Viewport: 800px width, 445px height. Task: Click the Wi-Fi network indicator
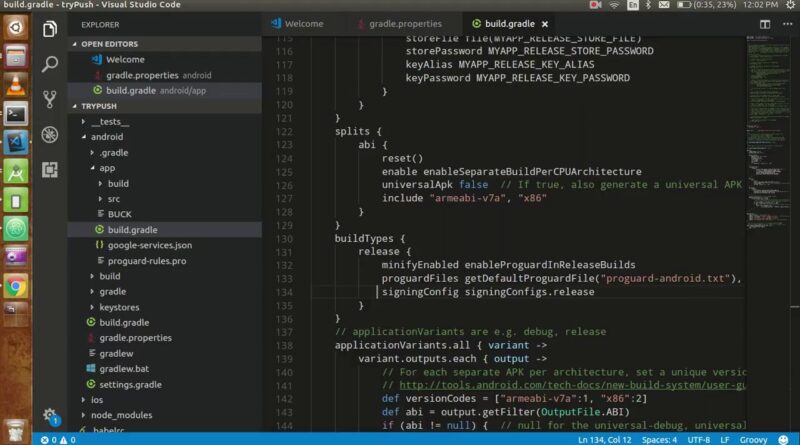(614, 5)
